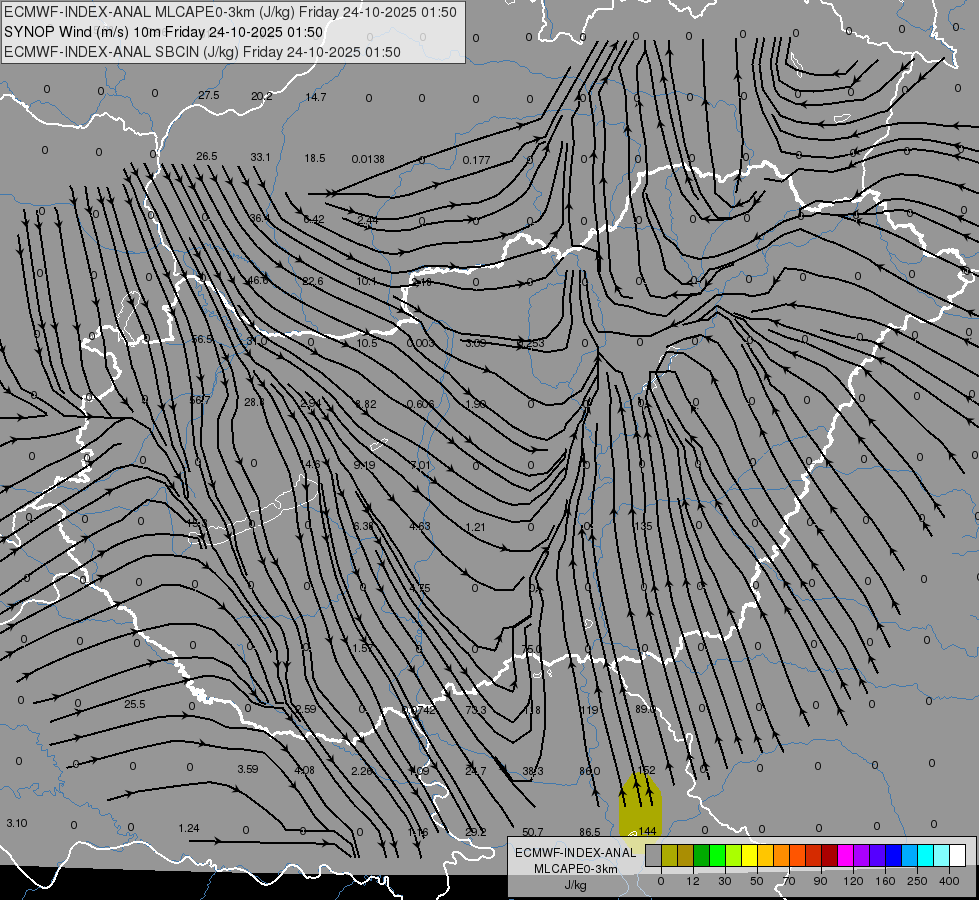Click the map value '86.5'
Viewport: 979px width, 900px height.
(x=589, y=832)
